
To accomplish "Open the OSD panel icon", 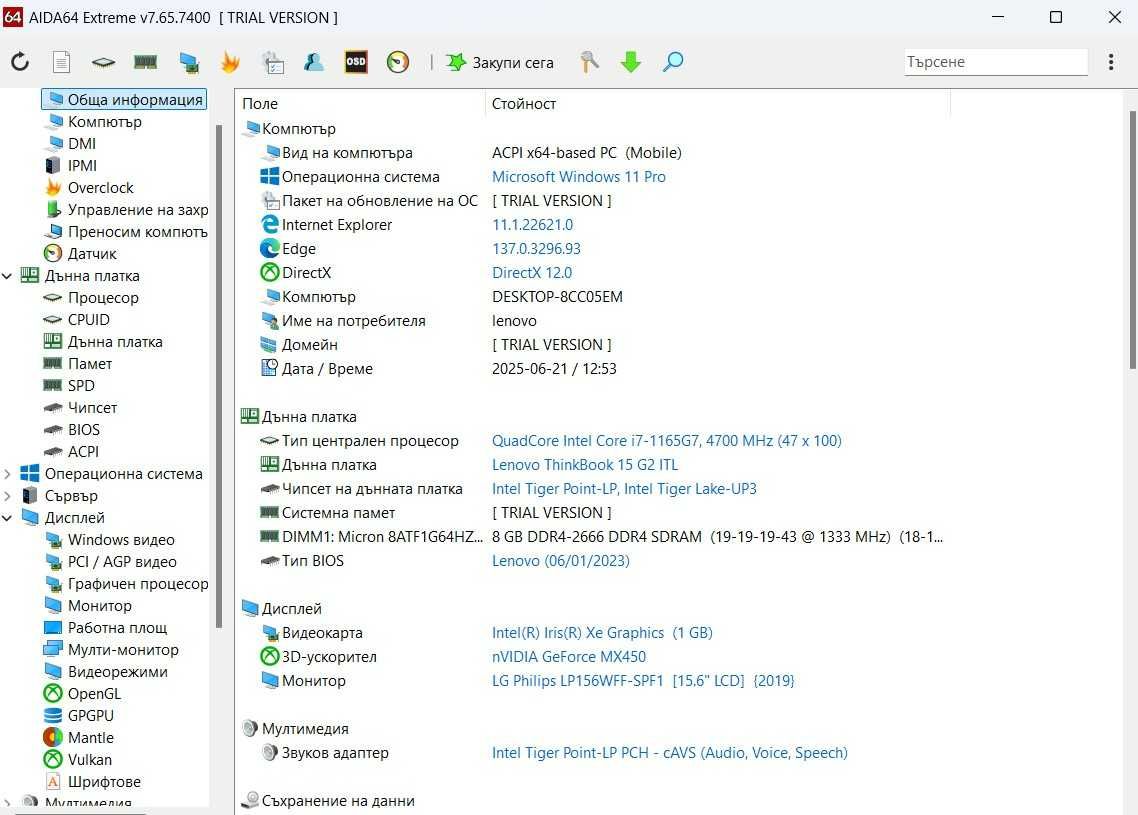I will coord(356,62).
